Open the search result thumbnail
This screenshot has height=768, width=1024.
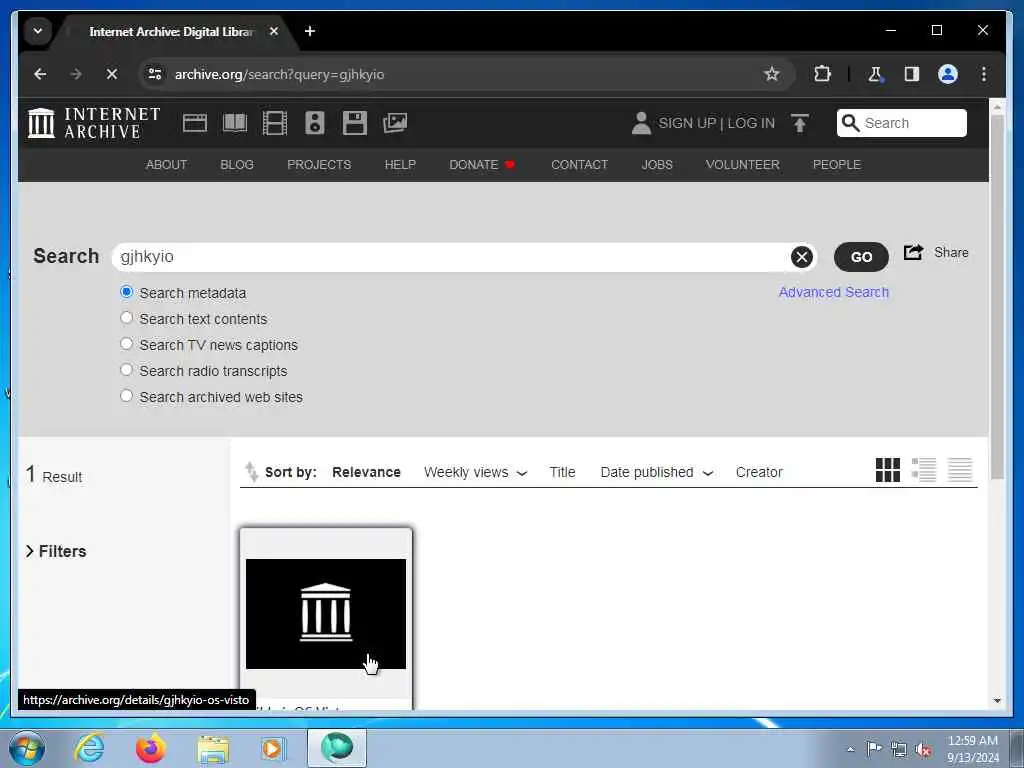pyautogui.click(x=326, y=614)
